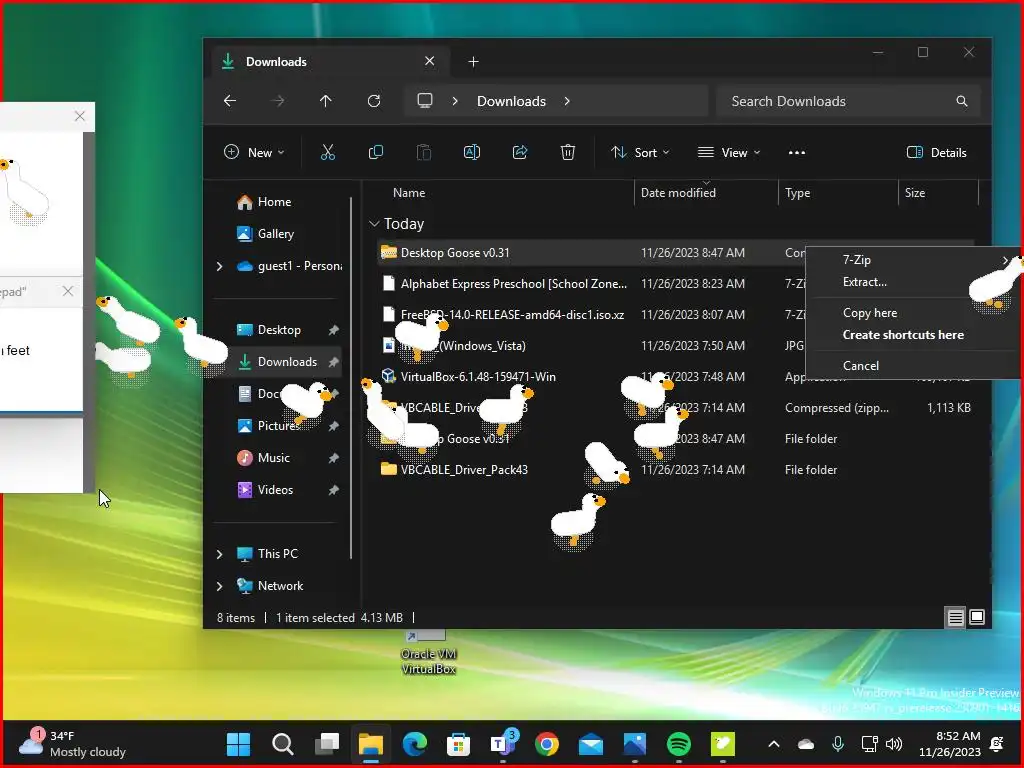Open the View dropdown
1024x768 pixels.
(x=729, y=153)
